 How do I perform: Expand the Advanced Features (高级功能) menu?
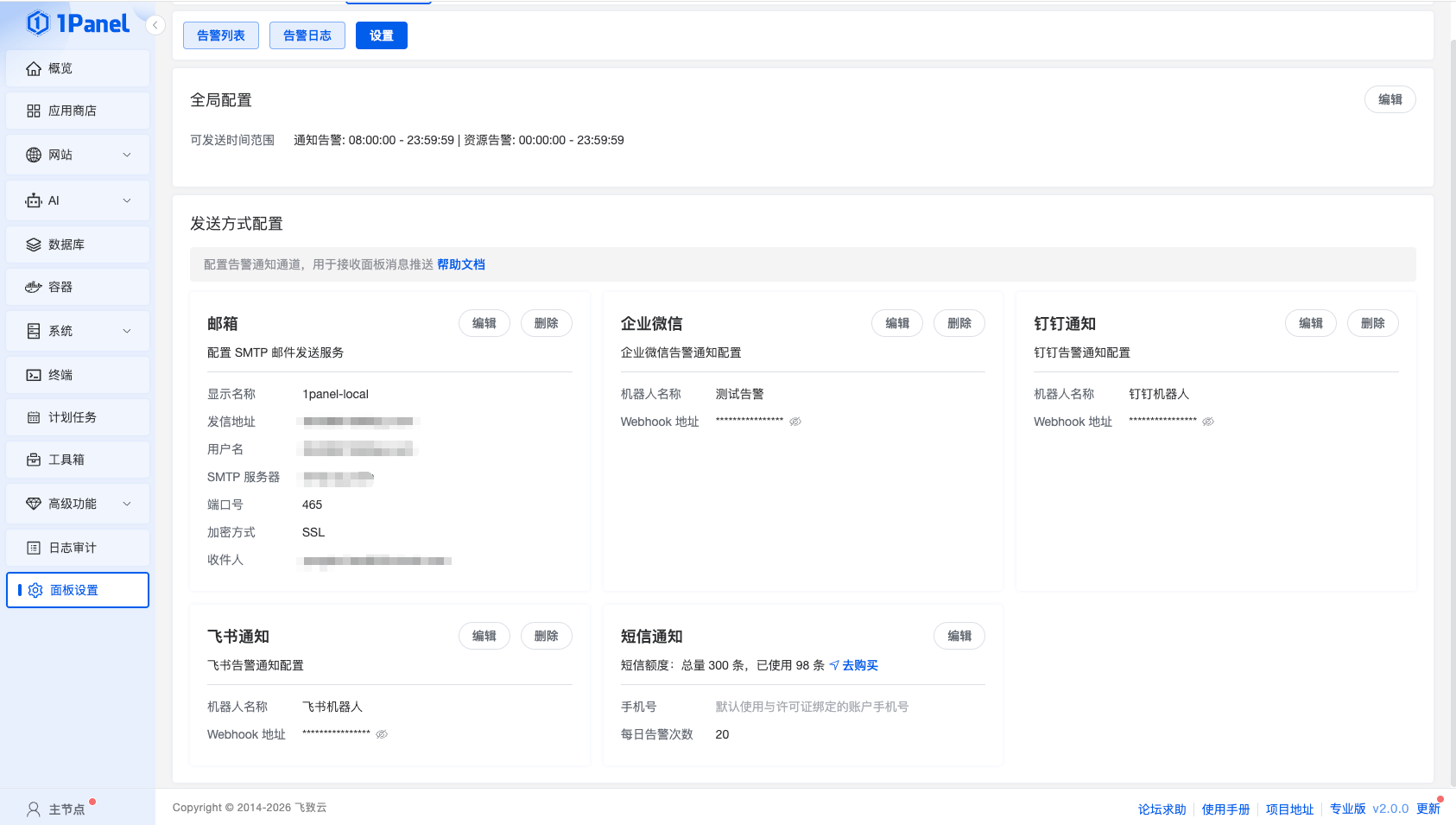coord(127,504)
